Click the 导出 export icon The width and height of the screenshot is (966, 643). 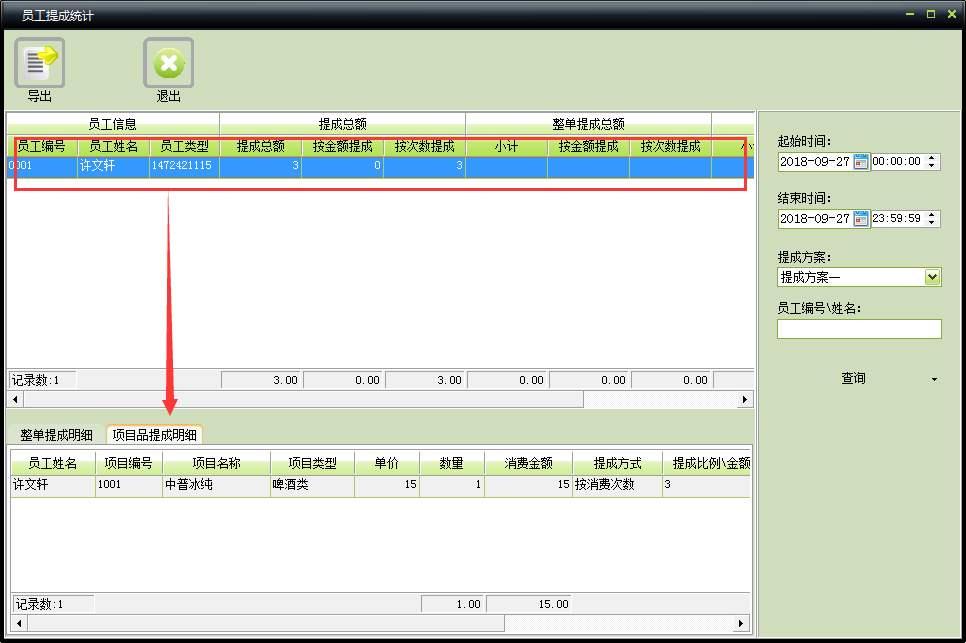click(39, 63)
